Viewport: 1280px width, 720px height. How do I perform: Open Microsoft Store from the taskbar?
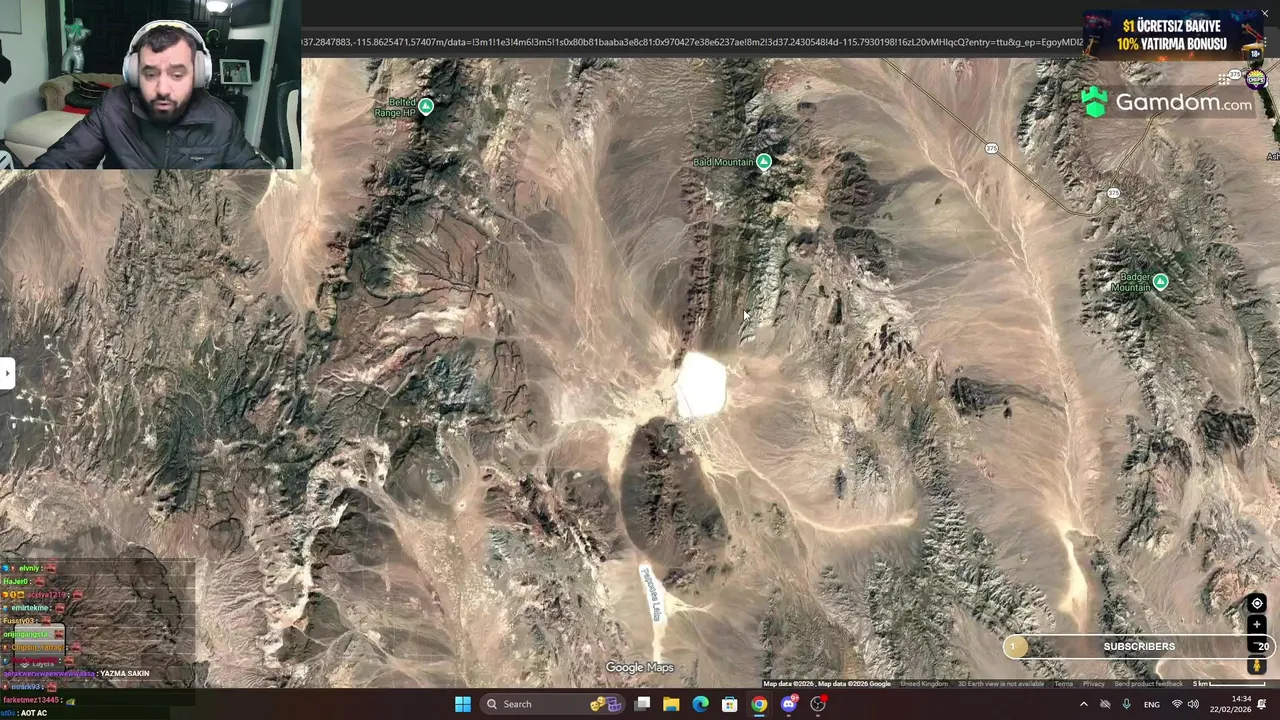(730, 704)
